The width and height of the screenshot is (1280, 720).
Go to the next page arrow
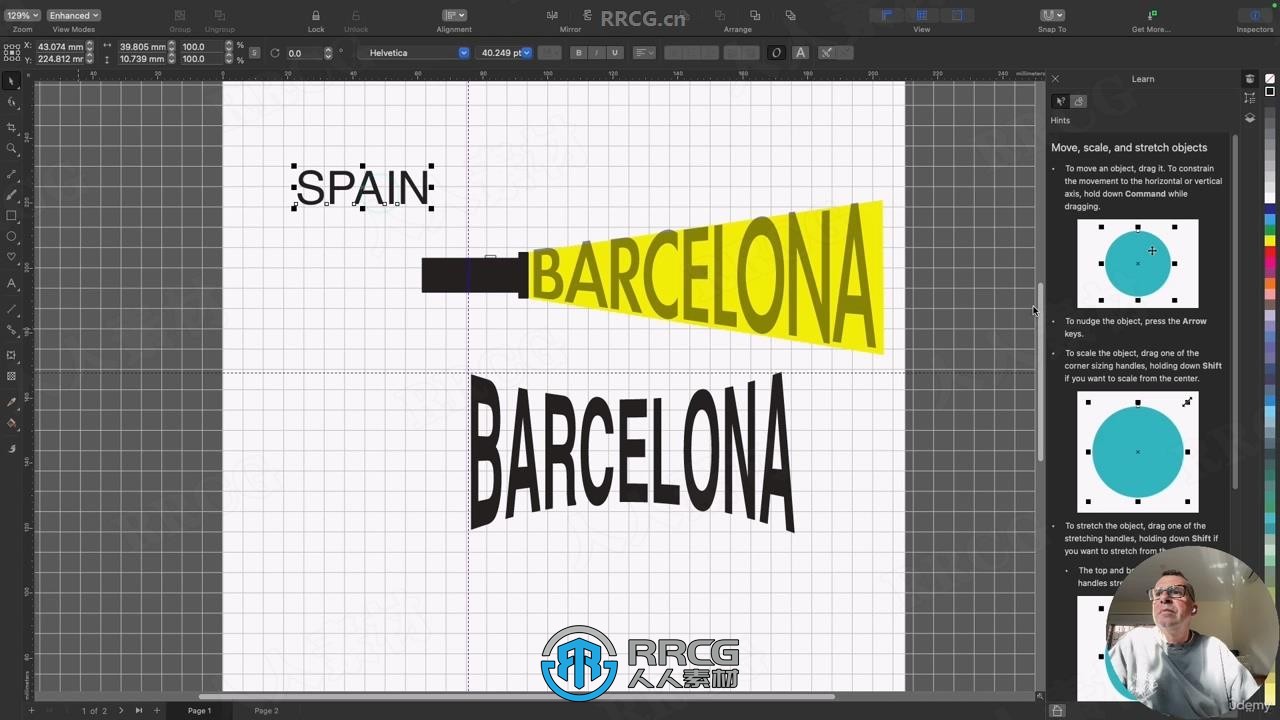pos(121,711)
